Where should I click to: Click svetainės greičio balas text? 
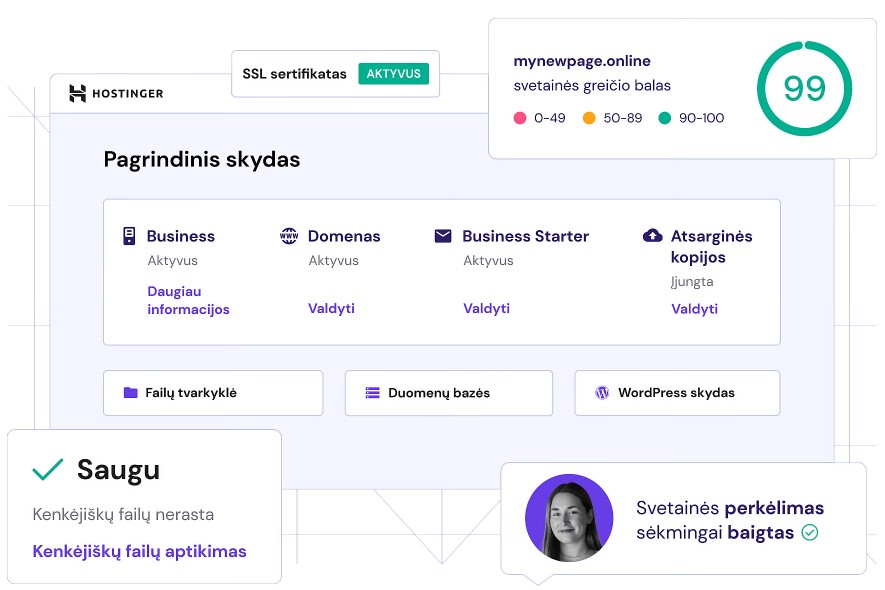592,86
